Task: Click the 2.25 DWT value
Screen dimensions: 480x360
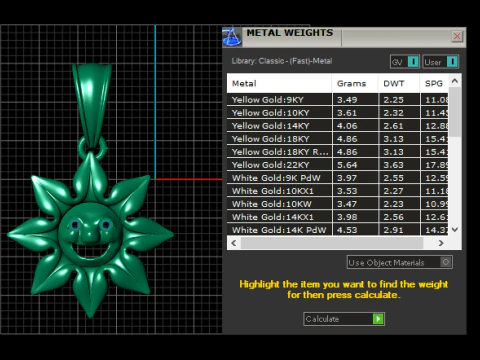Action: (x=393, y=100)
